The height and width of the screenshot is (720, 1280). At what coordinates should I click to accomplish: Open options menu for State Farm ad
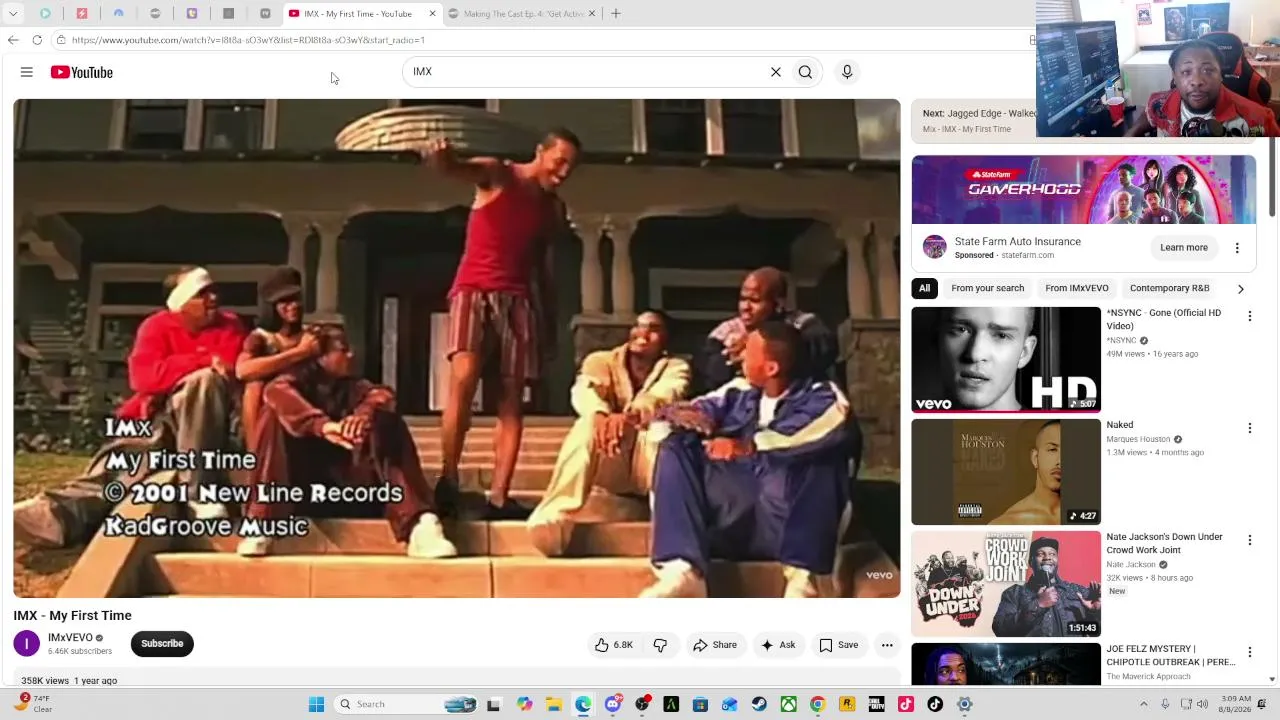[1237, 248]
